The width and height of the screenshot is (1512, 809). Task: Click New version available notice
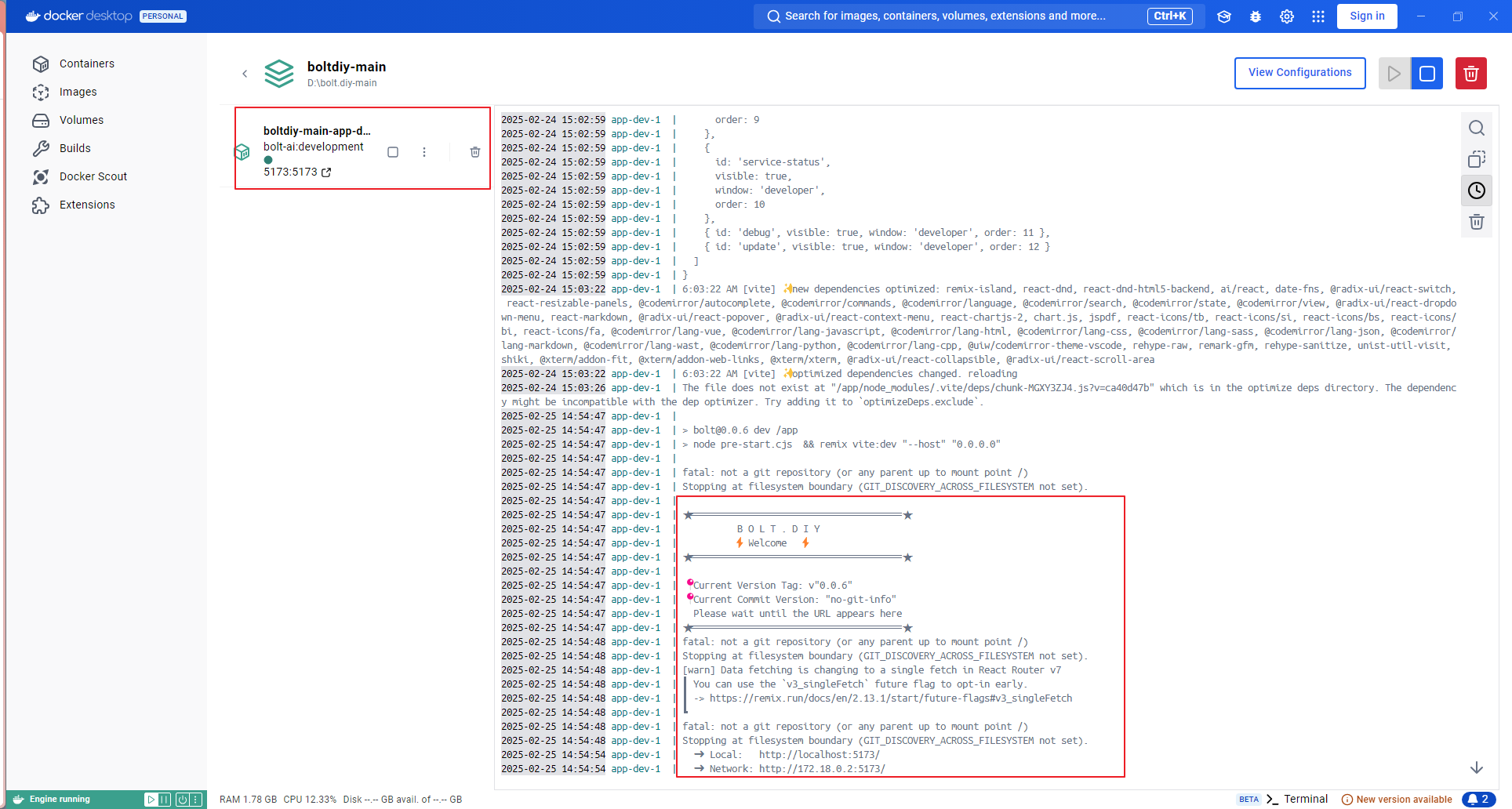tap(1397, 800)
